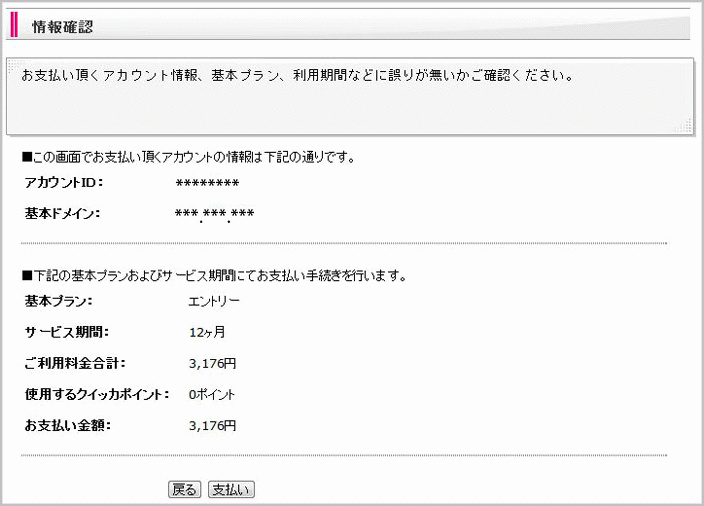Click the heading starting with ■下記の基本プラン
The image size is (704, 506).
pos(214,275)
